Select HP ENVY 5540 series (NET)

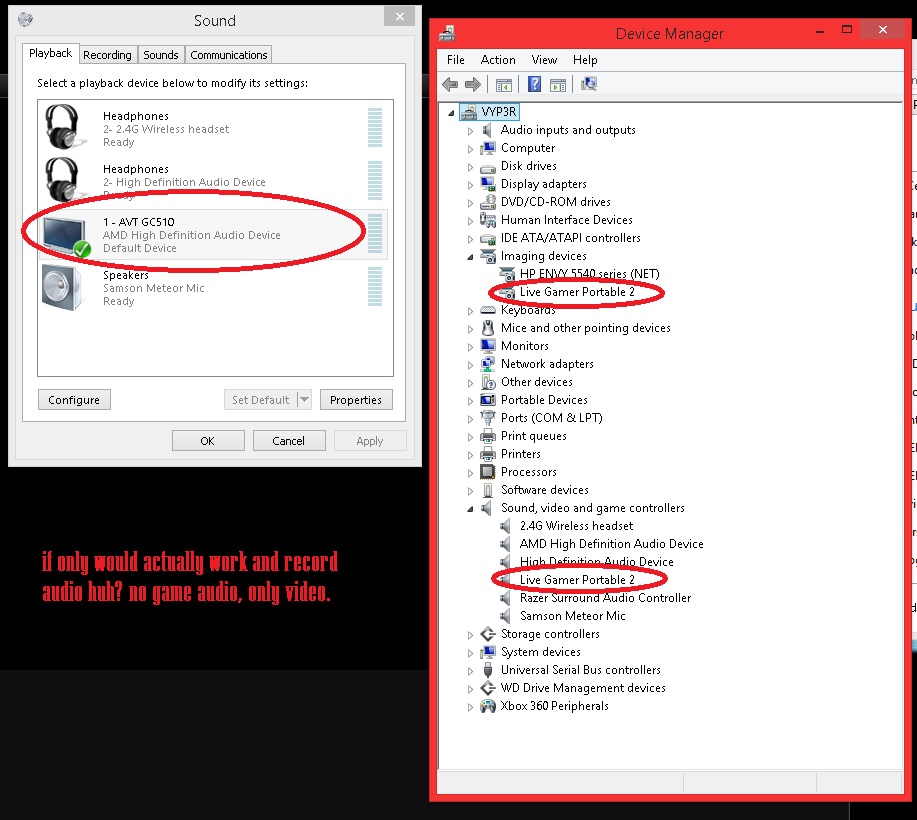(589, 274)
